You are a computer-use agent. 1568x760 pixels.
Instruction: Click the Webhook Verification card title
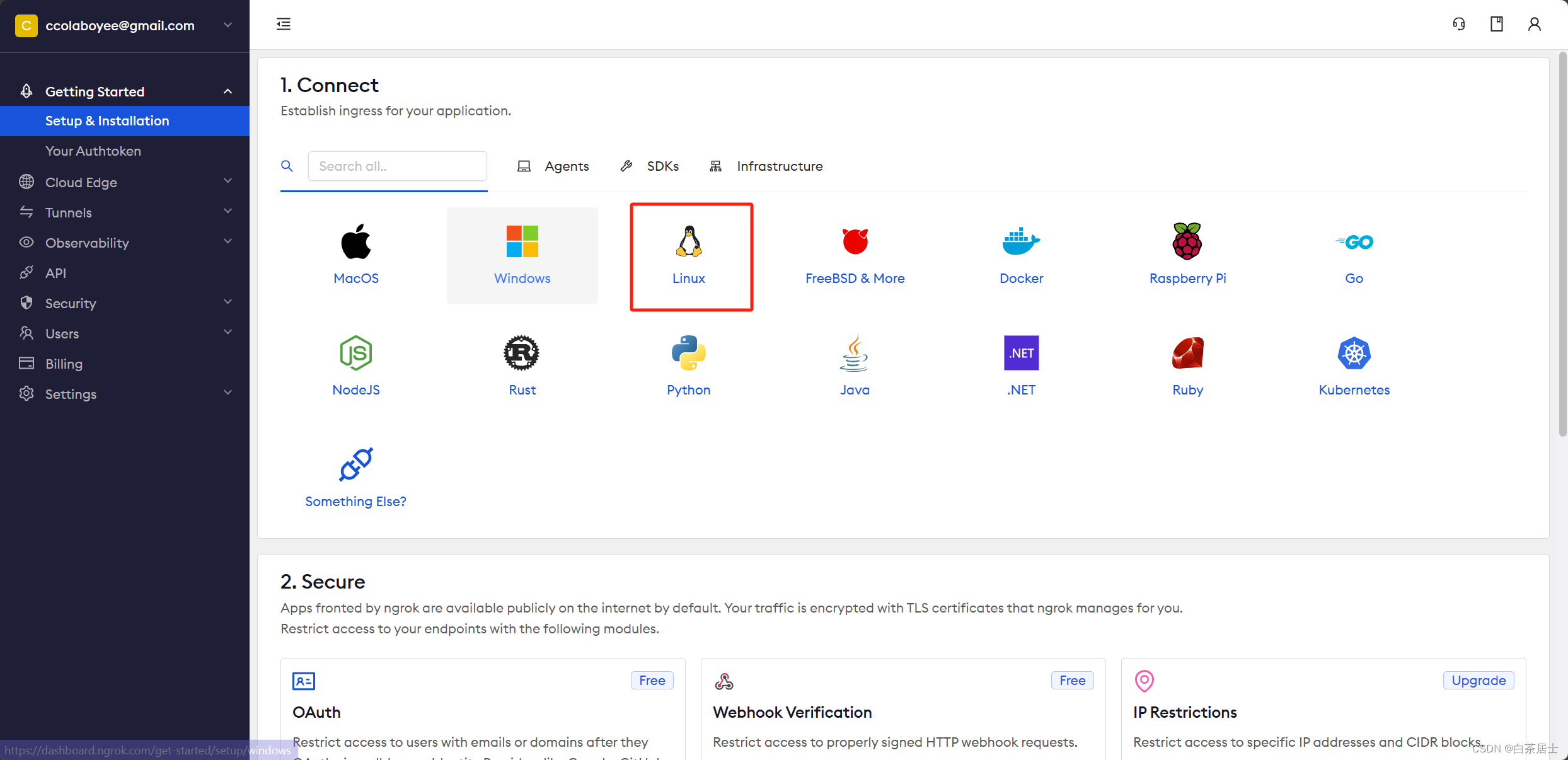(792, 712)
